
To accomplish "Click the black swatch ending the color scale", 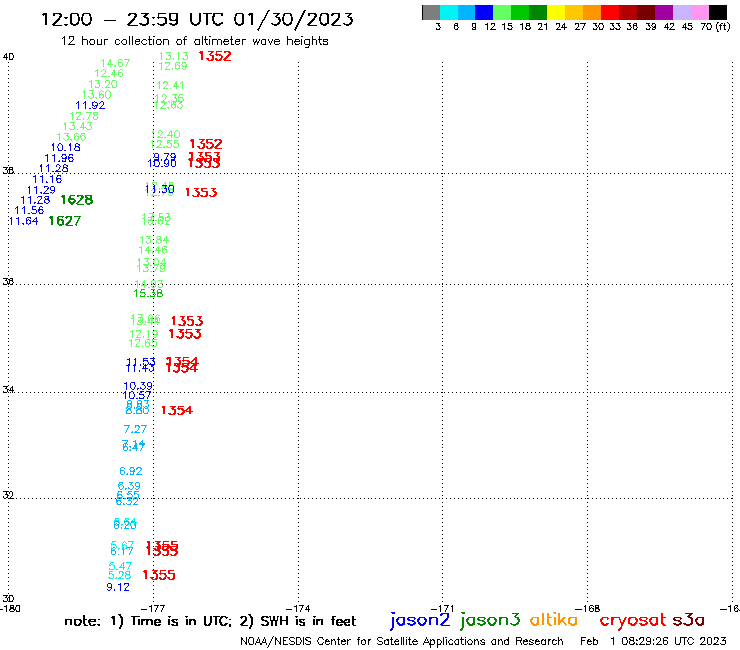I will pyautogui.click(x=717, y=12).
